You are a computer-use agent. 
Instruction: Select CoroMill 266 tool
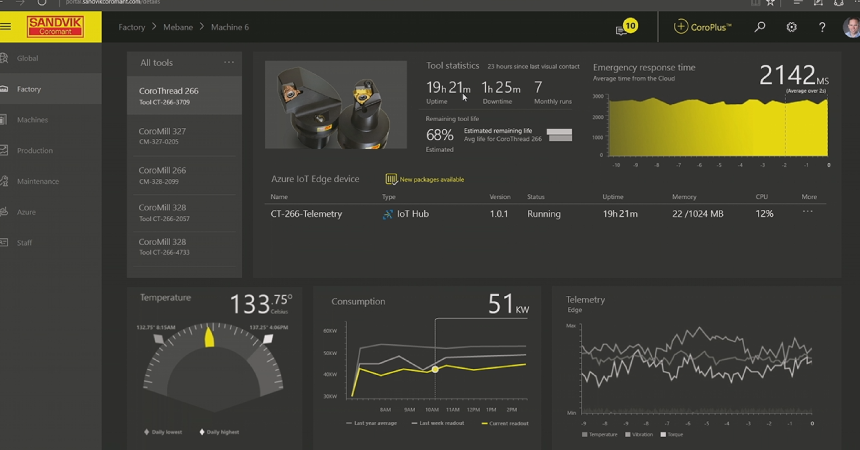184,175
